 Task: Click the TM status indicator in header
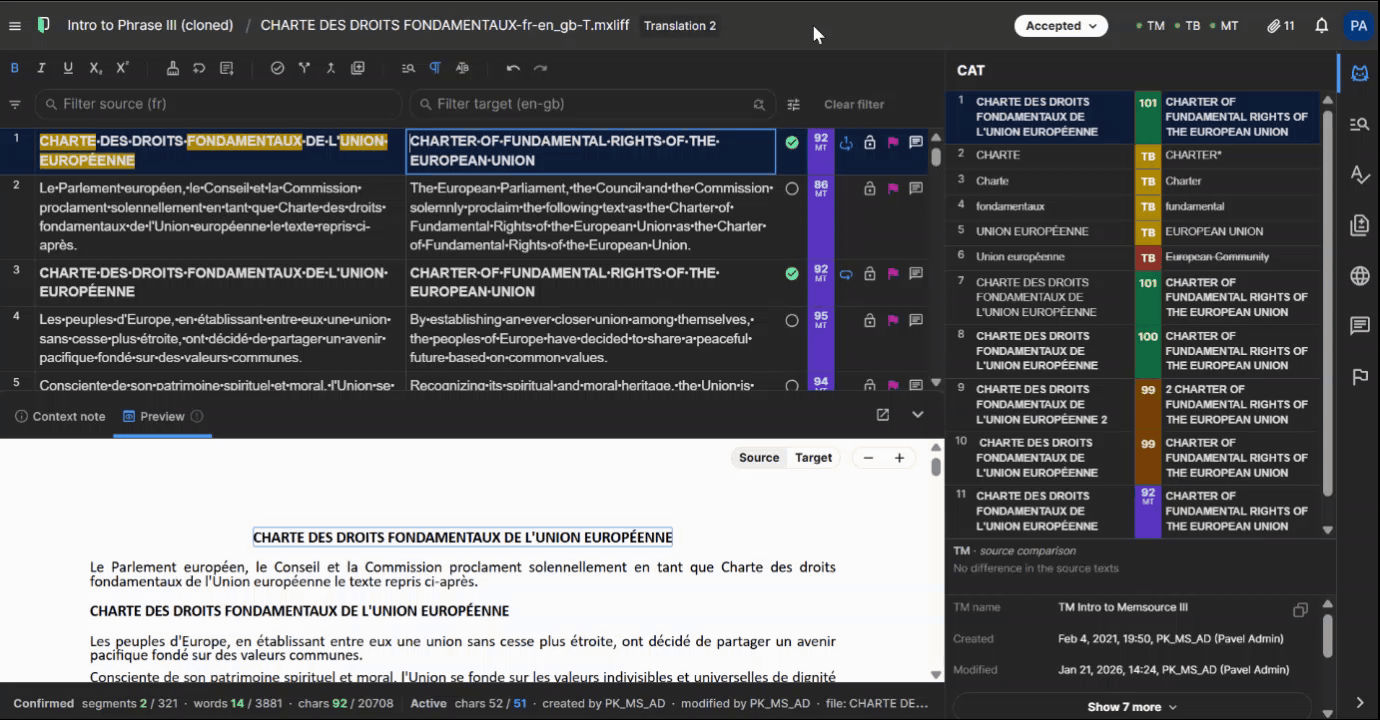pos(1151,26)
